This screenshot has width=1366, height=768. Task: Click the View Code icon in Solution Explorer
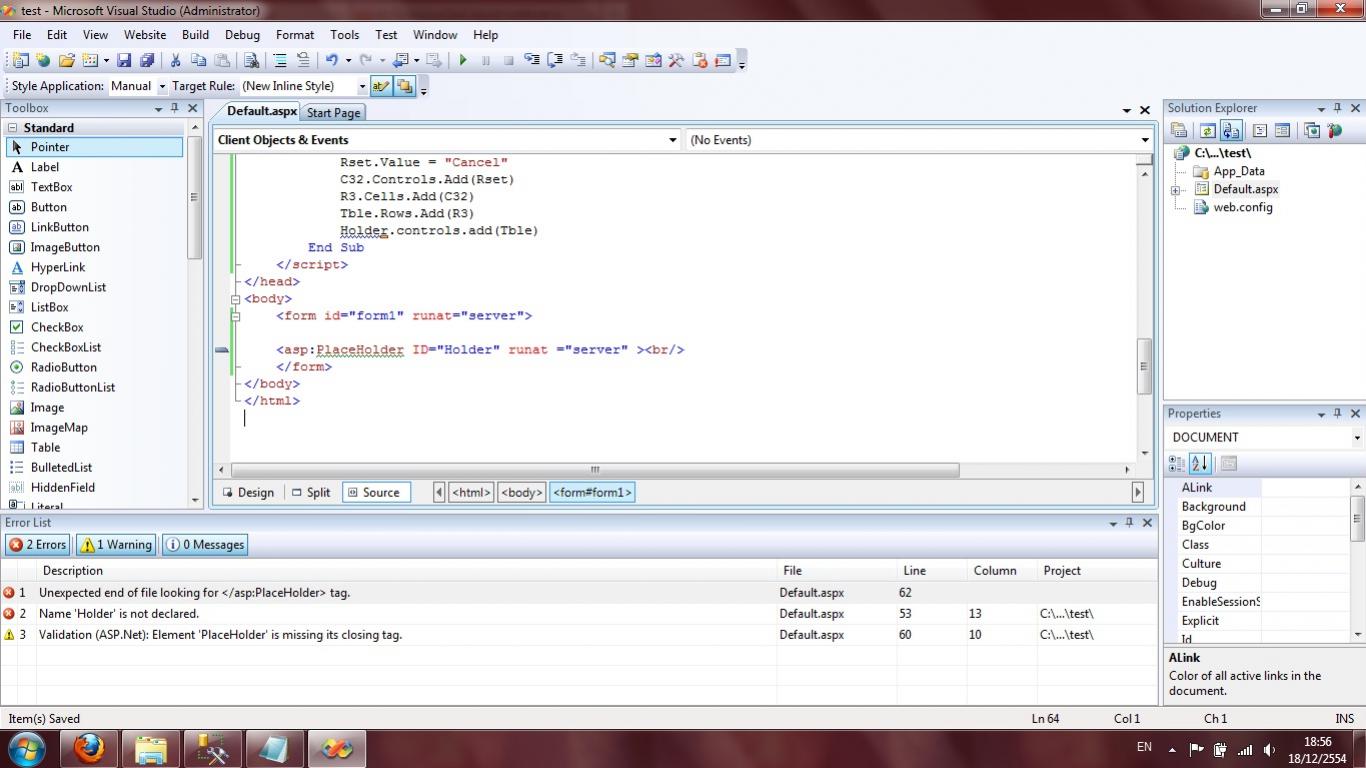1260,131
